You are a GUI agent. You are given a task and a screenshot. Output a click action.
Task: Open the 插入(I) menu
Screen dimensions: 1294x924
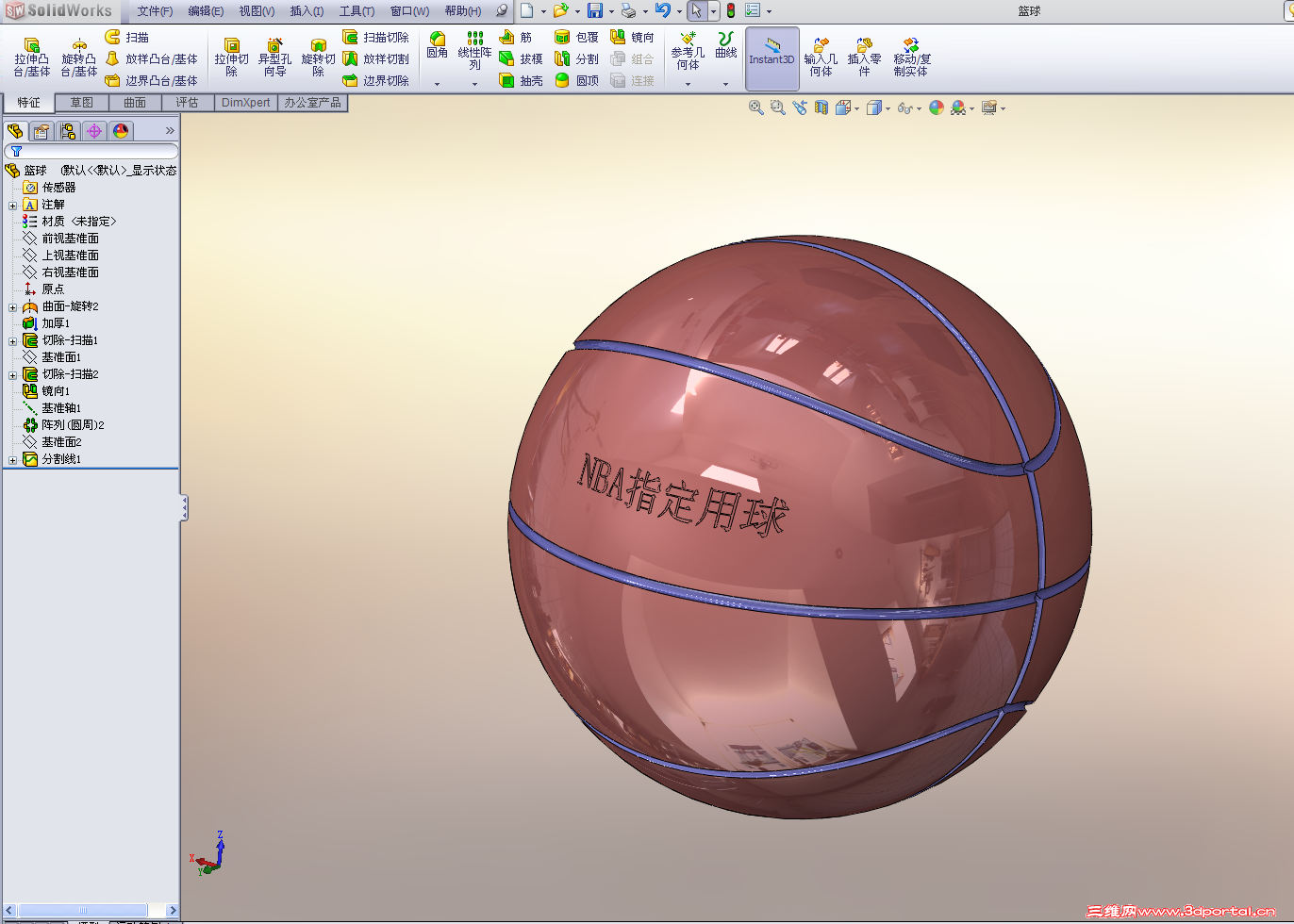307,10
